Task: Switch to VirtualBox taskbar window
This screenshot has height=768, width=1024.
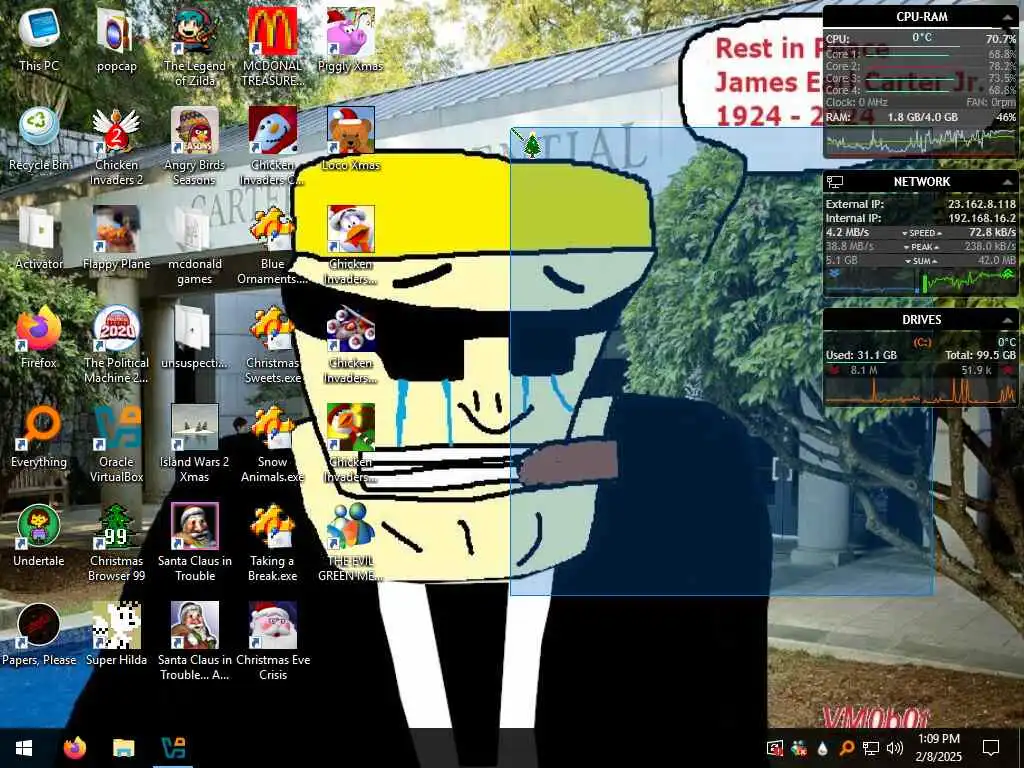Action: (x=173, y=748)
